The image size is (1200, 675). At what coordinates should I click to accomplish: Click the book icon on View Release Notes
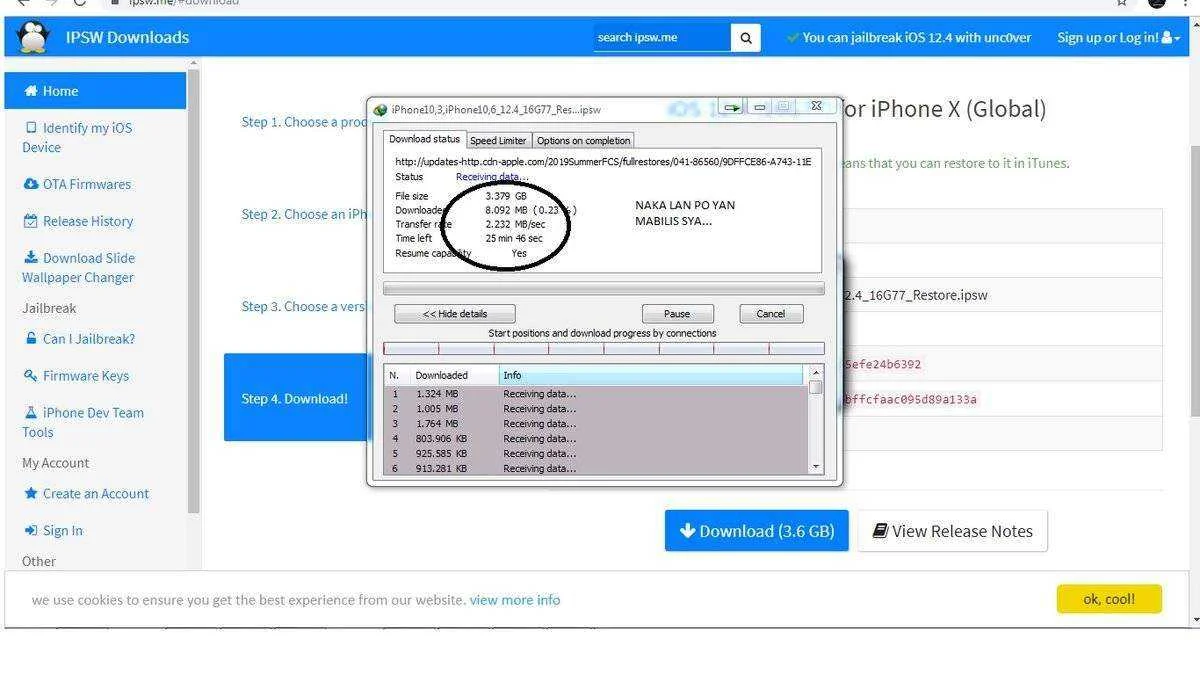point(880,531)
